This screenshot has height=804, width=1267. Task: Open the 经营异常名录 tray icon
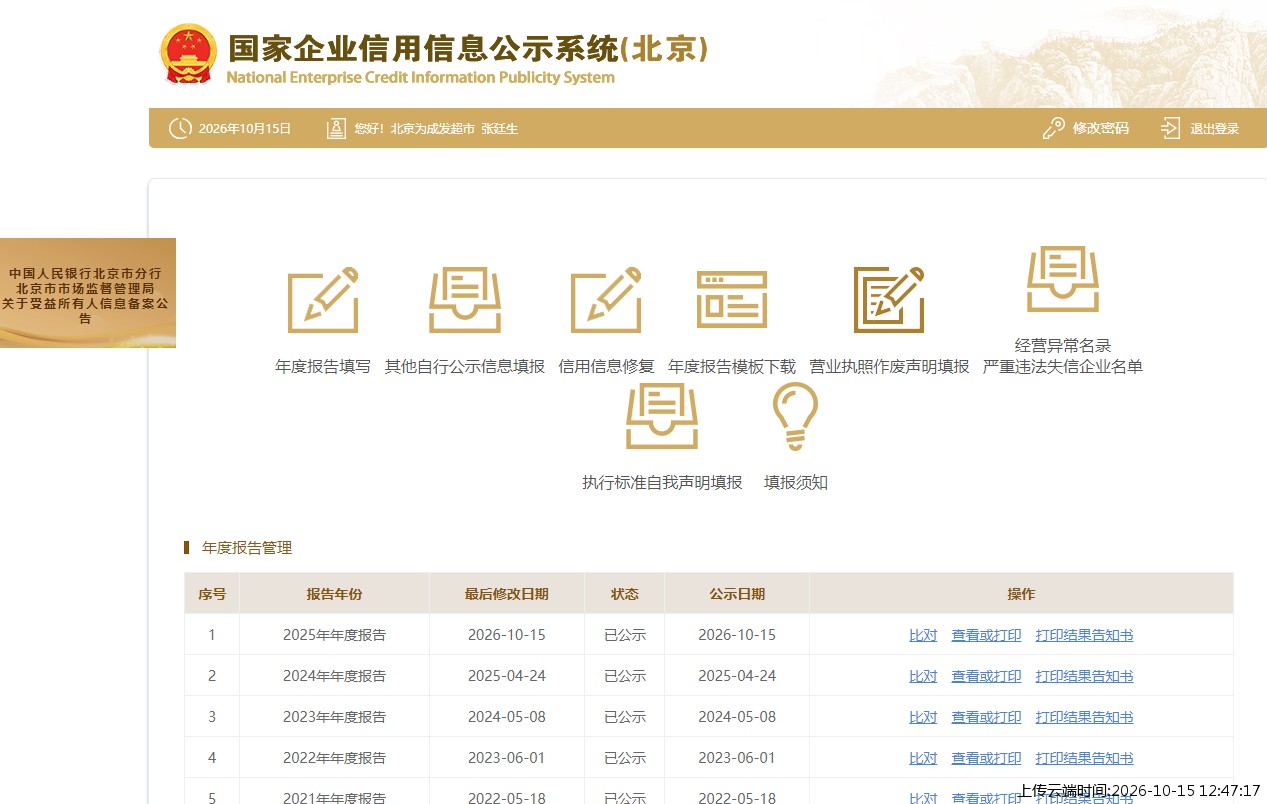(x=1063, y=279)
